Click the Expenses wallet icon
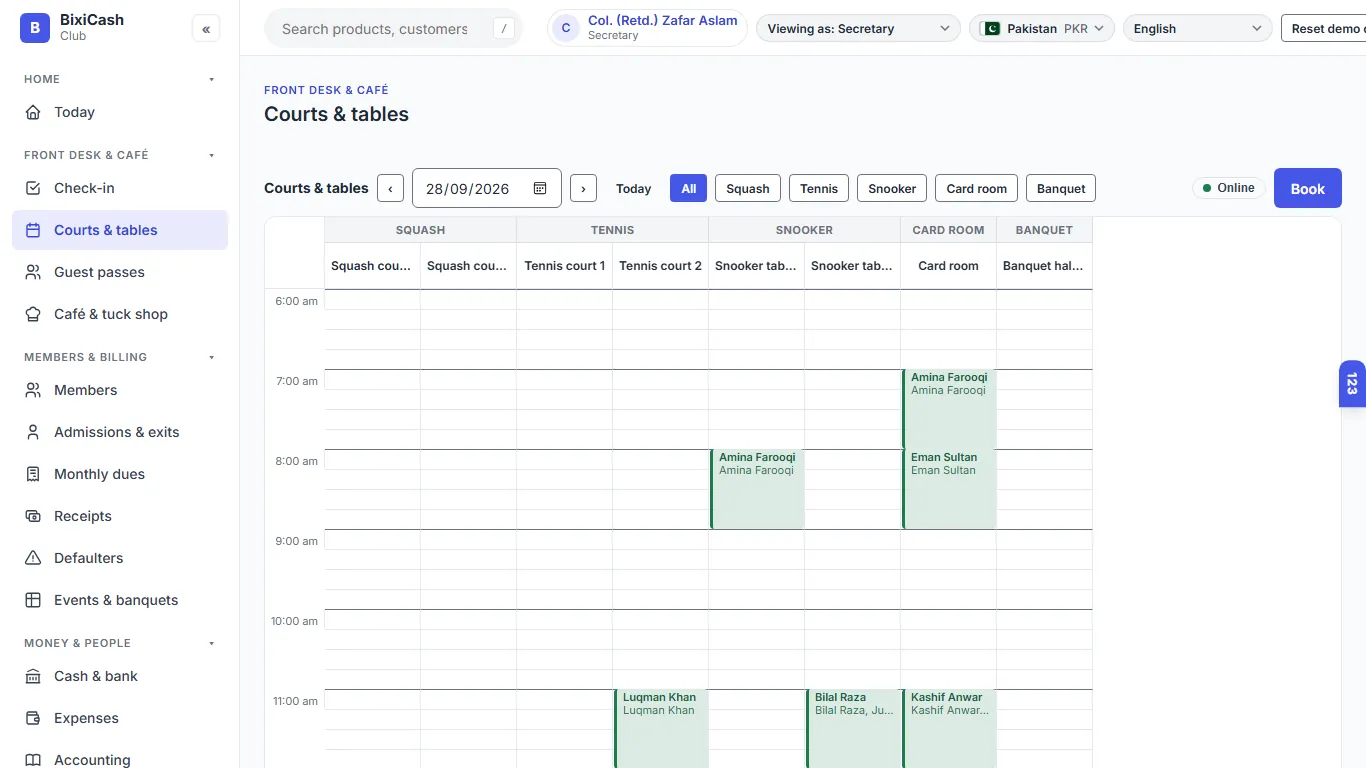The height and width of the screenshot is (768, 1366). coord(33,718)
